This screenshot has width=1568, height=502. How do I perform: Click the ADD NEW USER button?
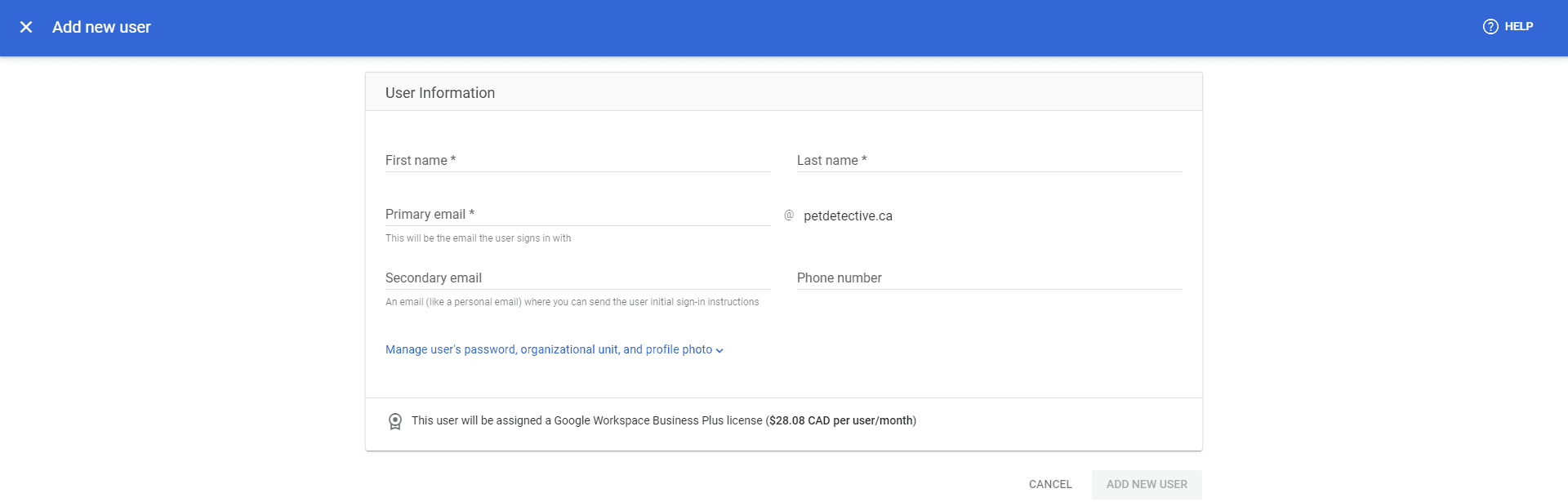click(x=1147, y=484)
